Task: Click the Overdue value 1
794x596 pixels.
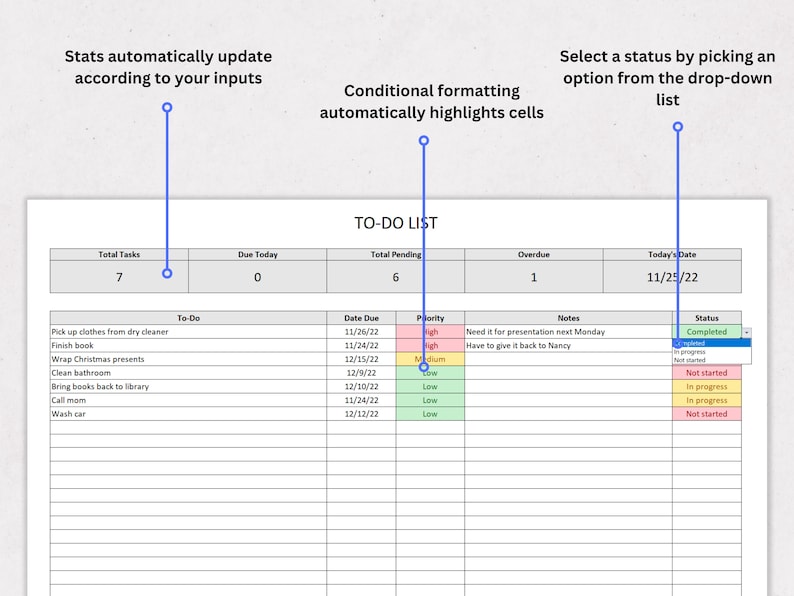Action: click(534, 277)
